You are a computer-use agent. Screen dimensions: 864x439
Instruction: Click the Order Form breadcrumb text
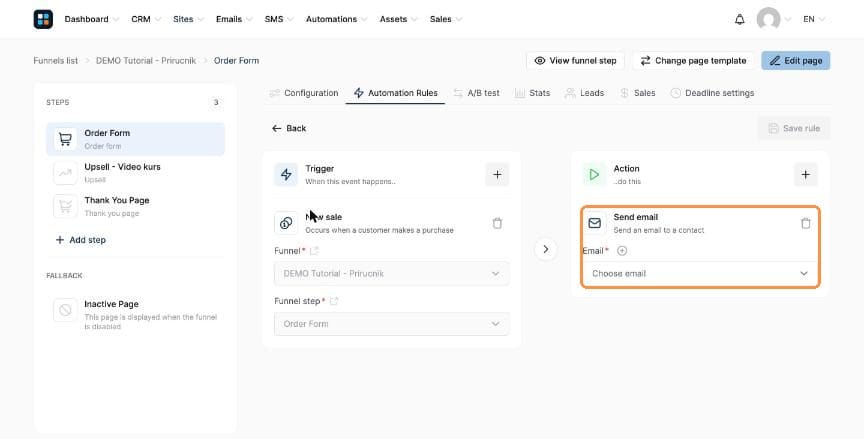tap(236, 61)
